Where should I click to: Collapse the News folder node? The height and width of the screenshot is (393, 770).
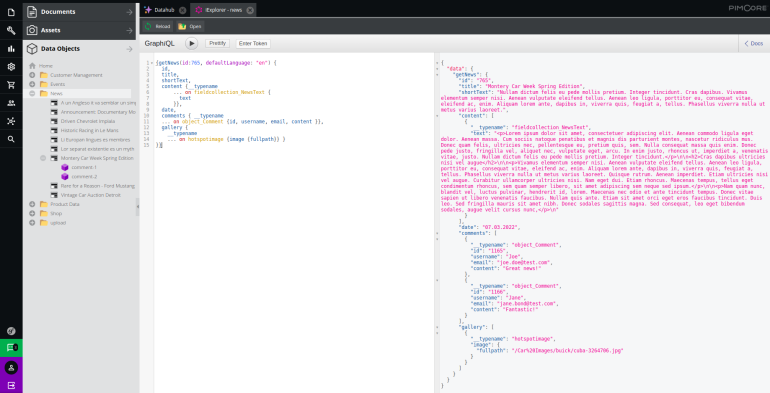32,93
